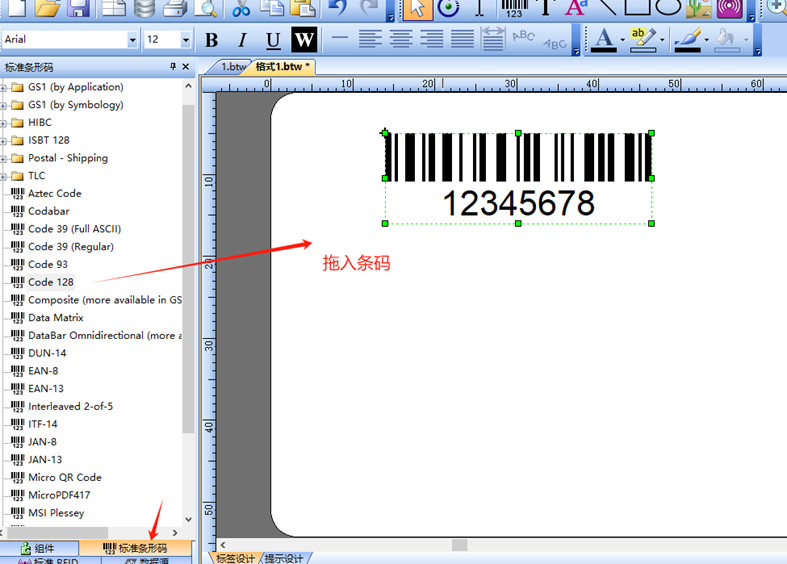Open font color dropdown arrow
The height and width of the screenshot is (564, 787).
coord(622,40)
